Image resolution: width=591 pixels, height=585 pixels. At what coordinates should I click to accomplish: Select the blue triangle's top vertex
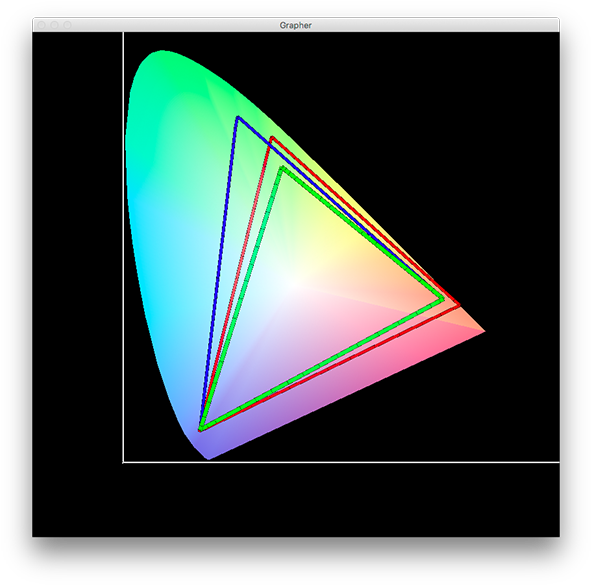coord(238,118)
